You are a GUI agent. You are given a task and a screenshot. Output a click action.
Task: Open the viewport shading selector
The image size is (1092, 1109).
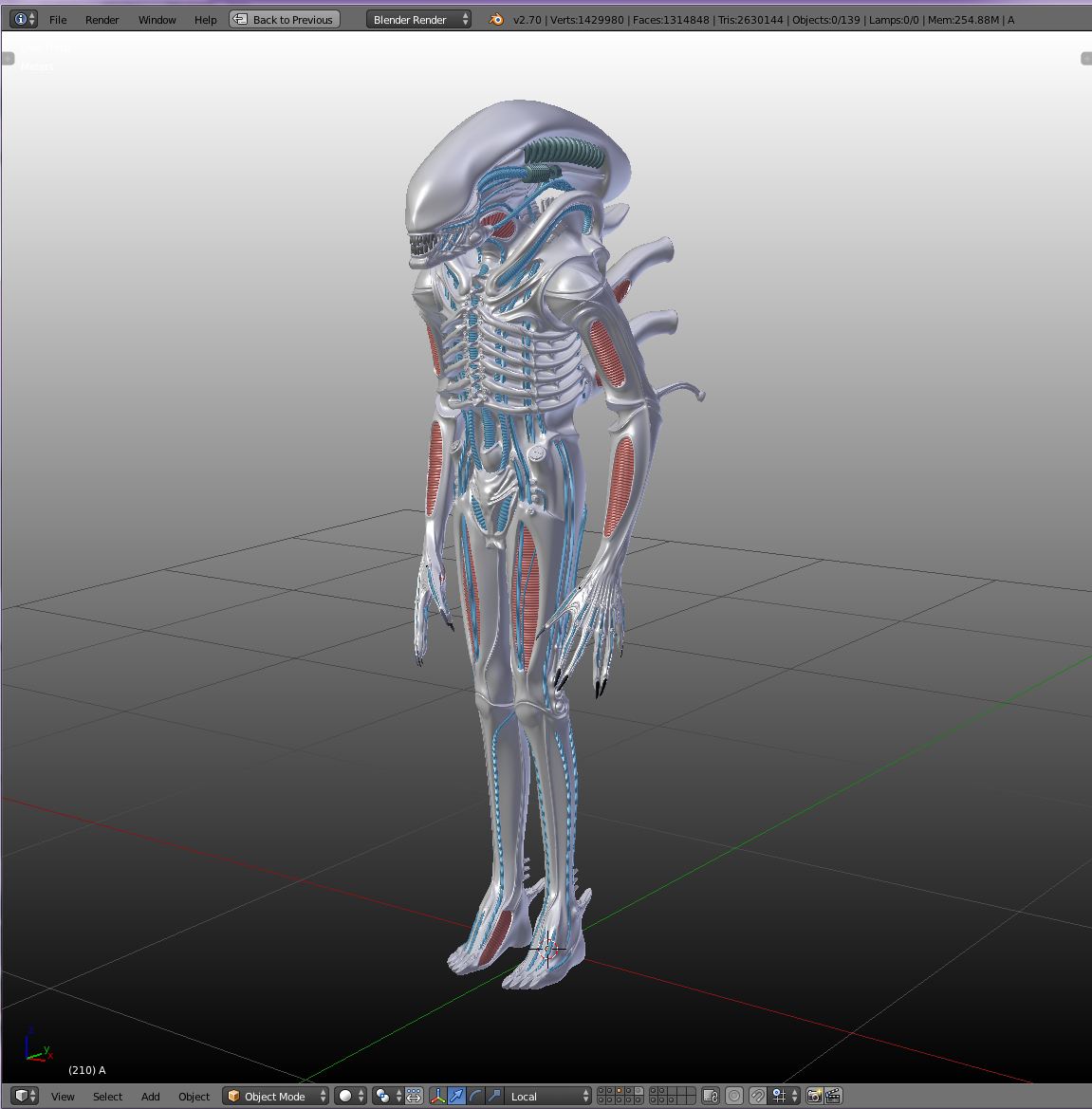[x=350, y=1096]
